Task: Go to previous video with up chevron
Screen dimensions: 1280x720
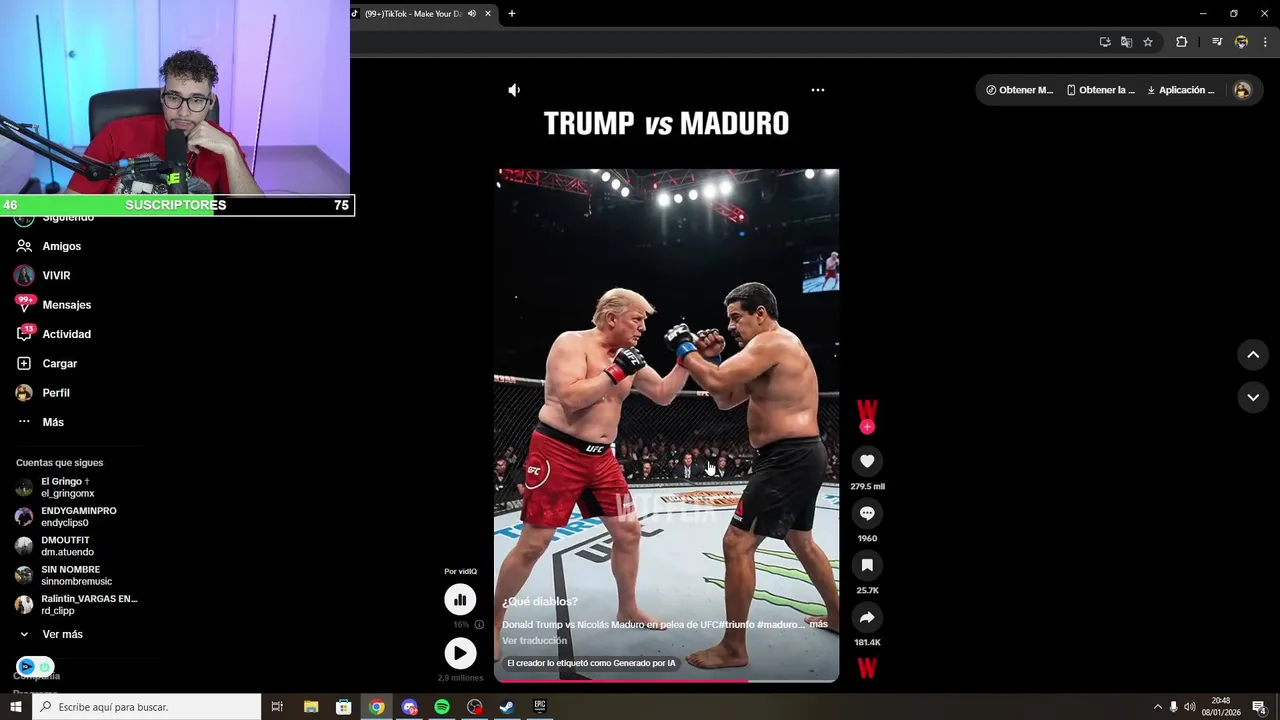Action: tap(1253, 355)
